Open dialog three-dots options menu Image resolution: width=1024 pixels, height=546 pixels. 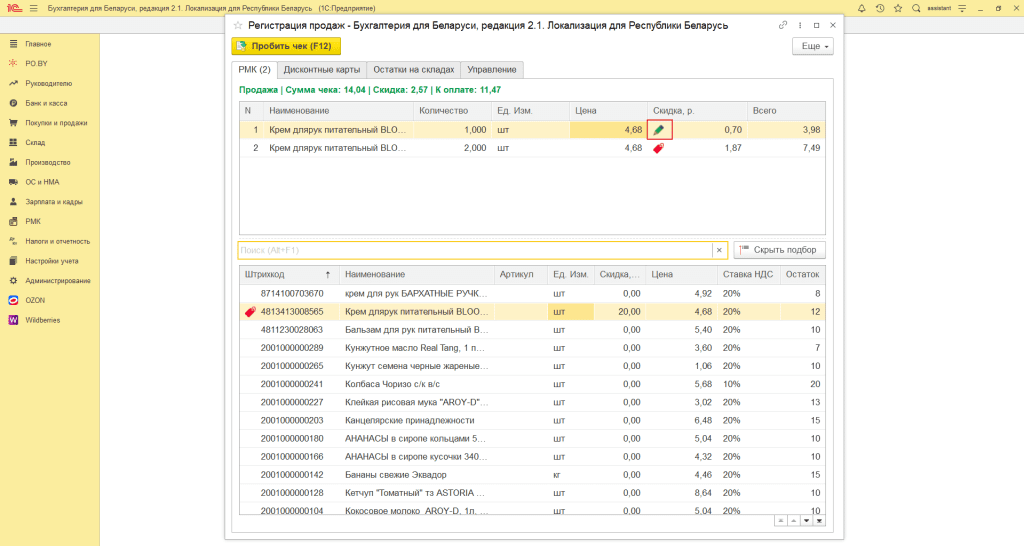click(x=800, y=25)
